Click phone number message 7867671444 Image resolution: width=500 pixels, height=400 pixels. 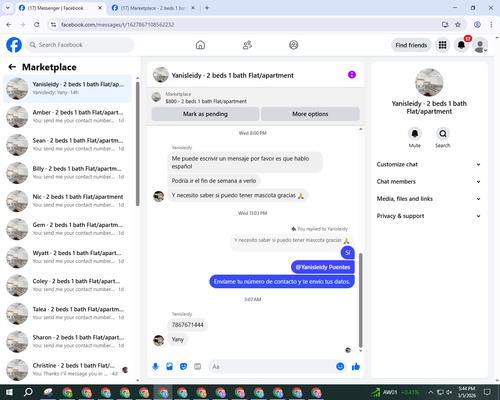tap(187, 325)
